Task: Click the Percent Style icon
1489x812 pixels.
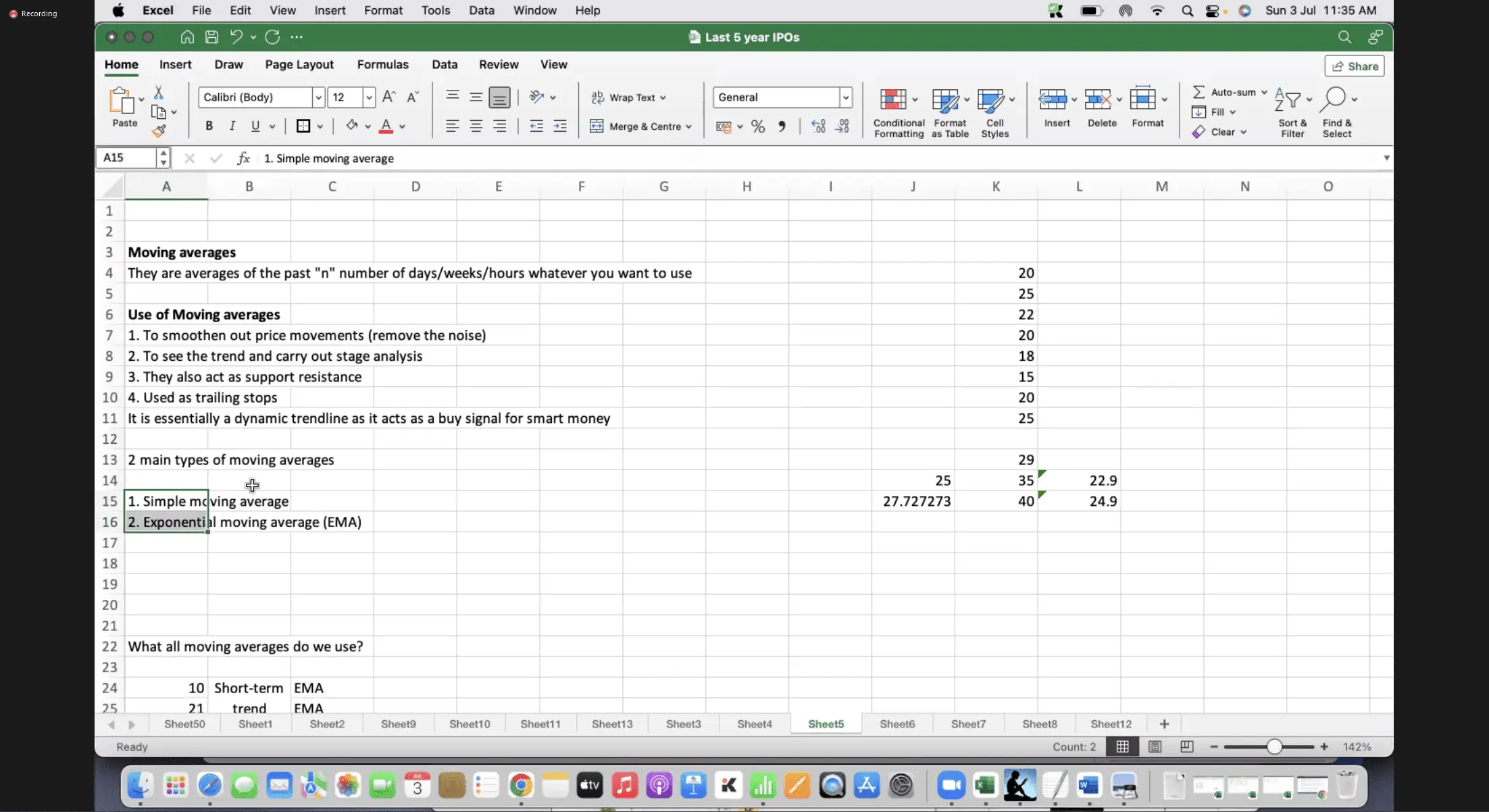Action: (758, 126)
